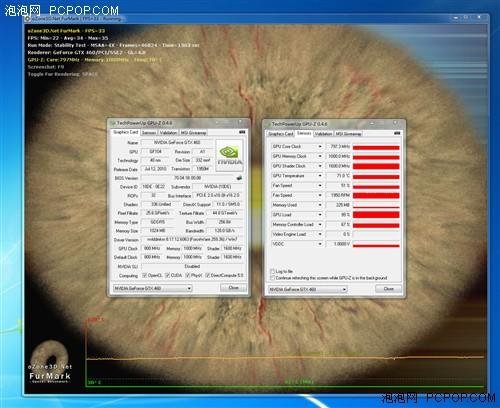500x408 pixels.
Task: Enable Continue refreshing in background checkbox
Action: point(272,278)
